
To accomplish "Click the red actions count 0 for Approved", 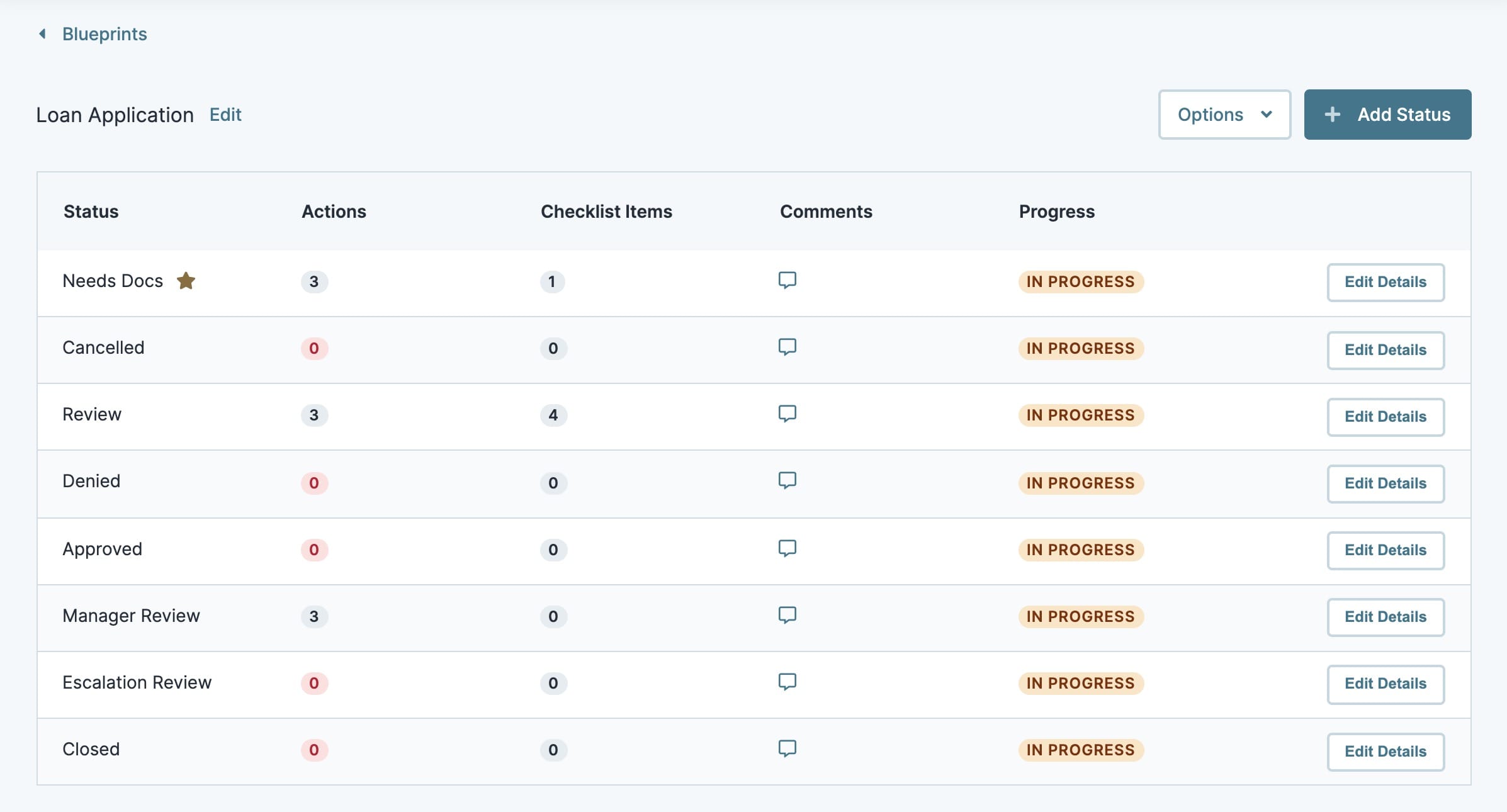I will tap(314, 550).
